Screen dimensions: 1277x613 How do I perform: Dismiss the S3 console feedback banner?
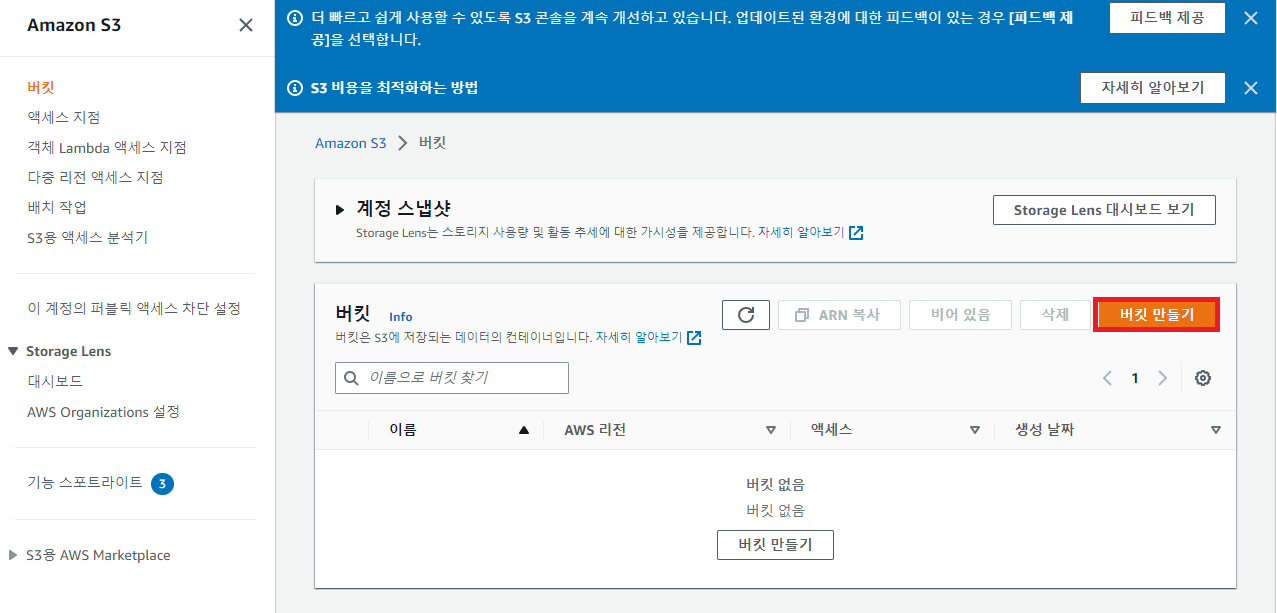coord(1250,18)
